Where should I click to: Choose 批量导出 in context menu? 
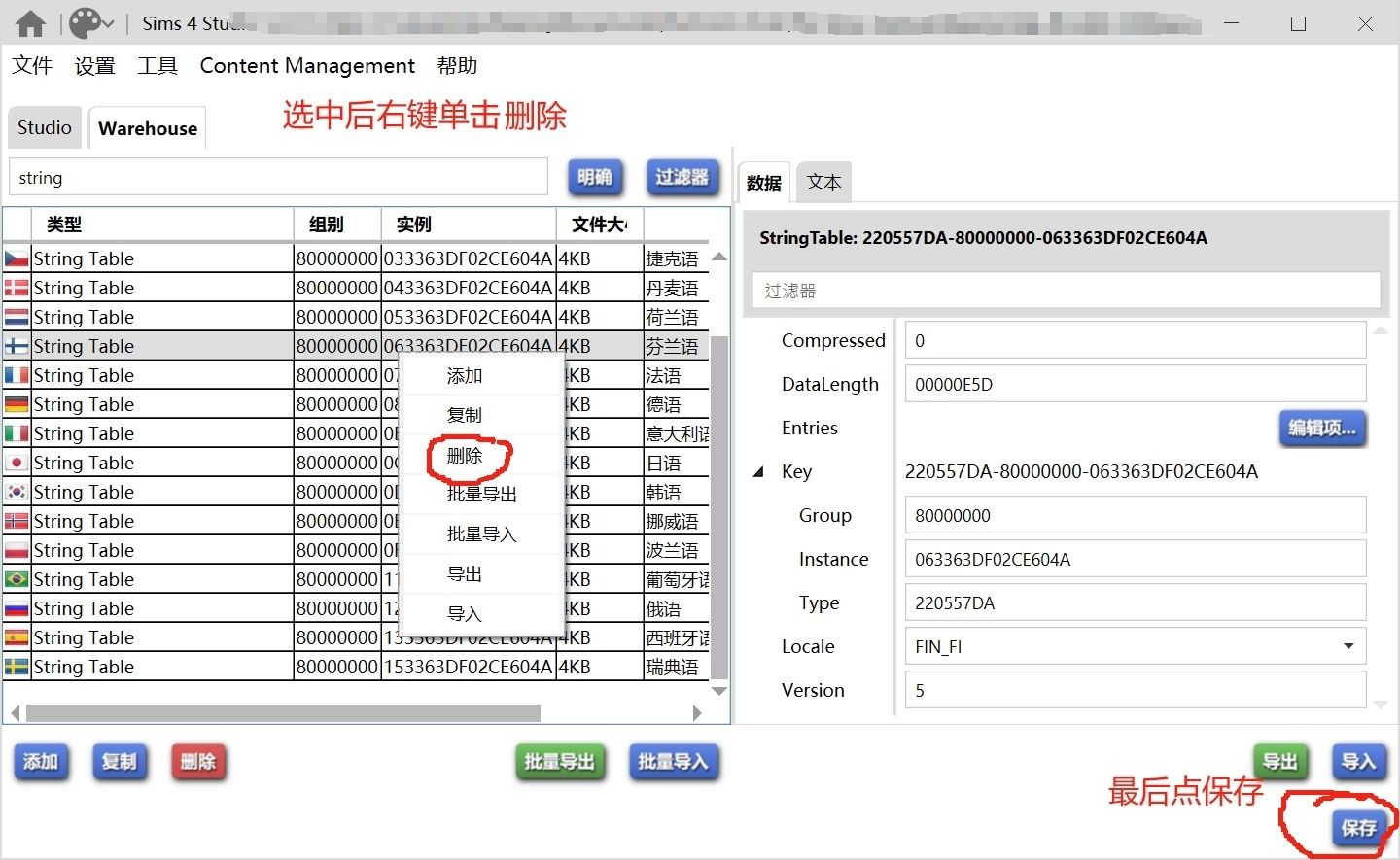482,494
